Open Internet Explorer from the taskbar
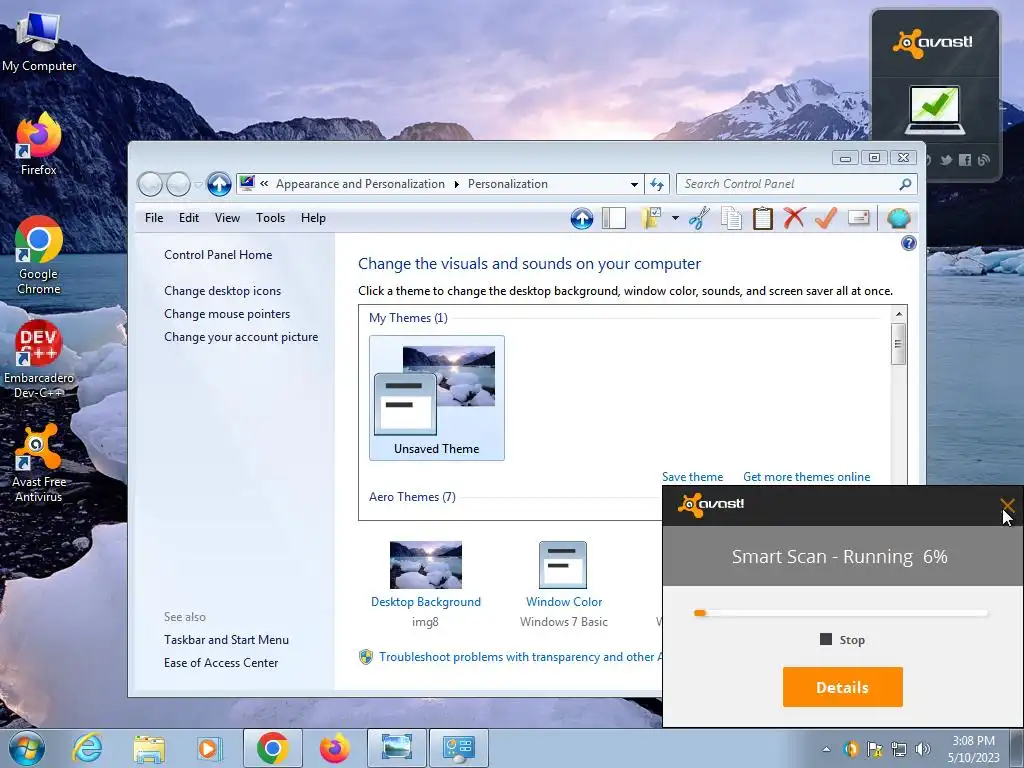Viewport: 1024px width, 768px height. coord(88,748)
